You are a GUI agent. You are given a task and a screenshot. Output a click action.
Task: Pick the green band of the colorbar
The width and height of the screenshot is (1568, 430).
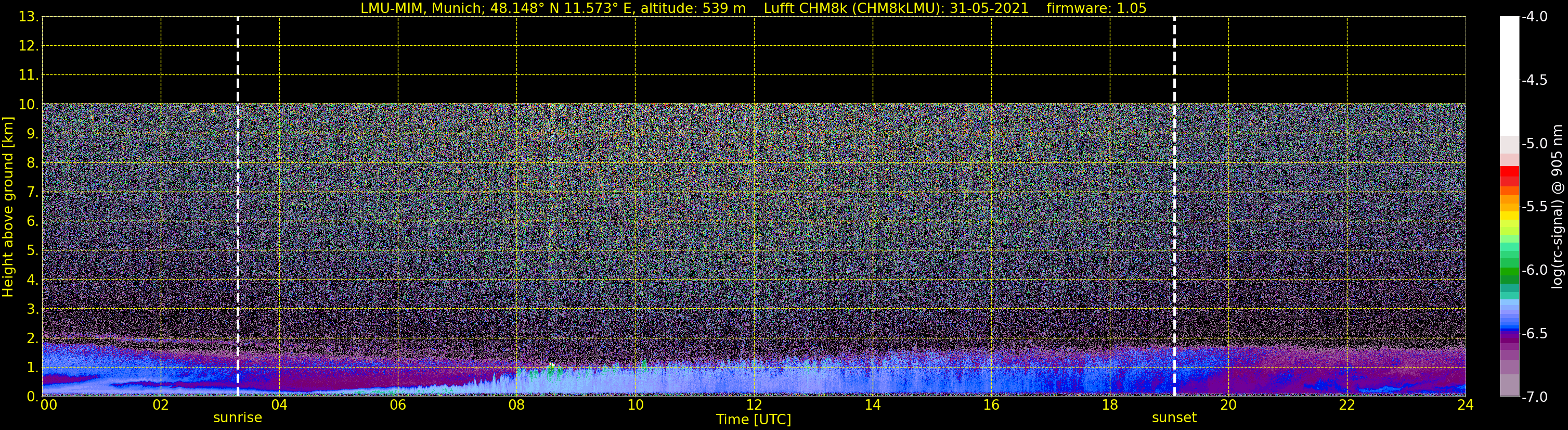[x=1510, y=272]
